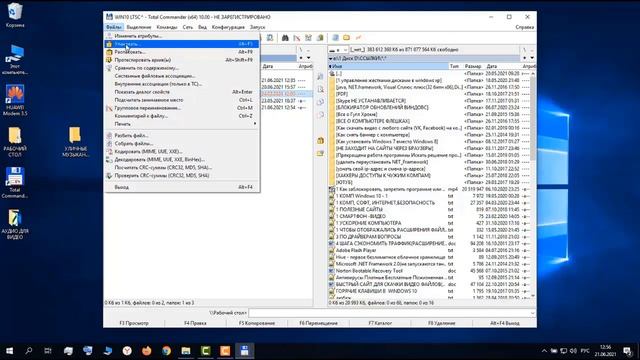640x360 pixels.
Task: Open the Firefox taskbar icon
Action: 147,351
